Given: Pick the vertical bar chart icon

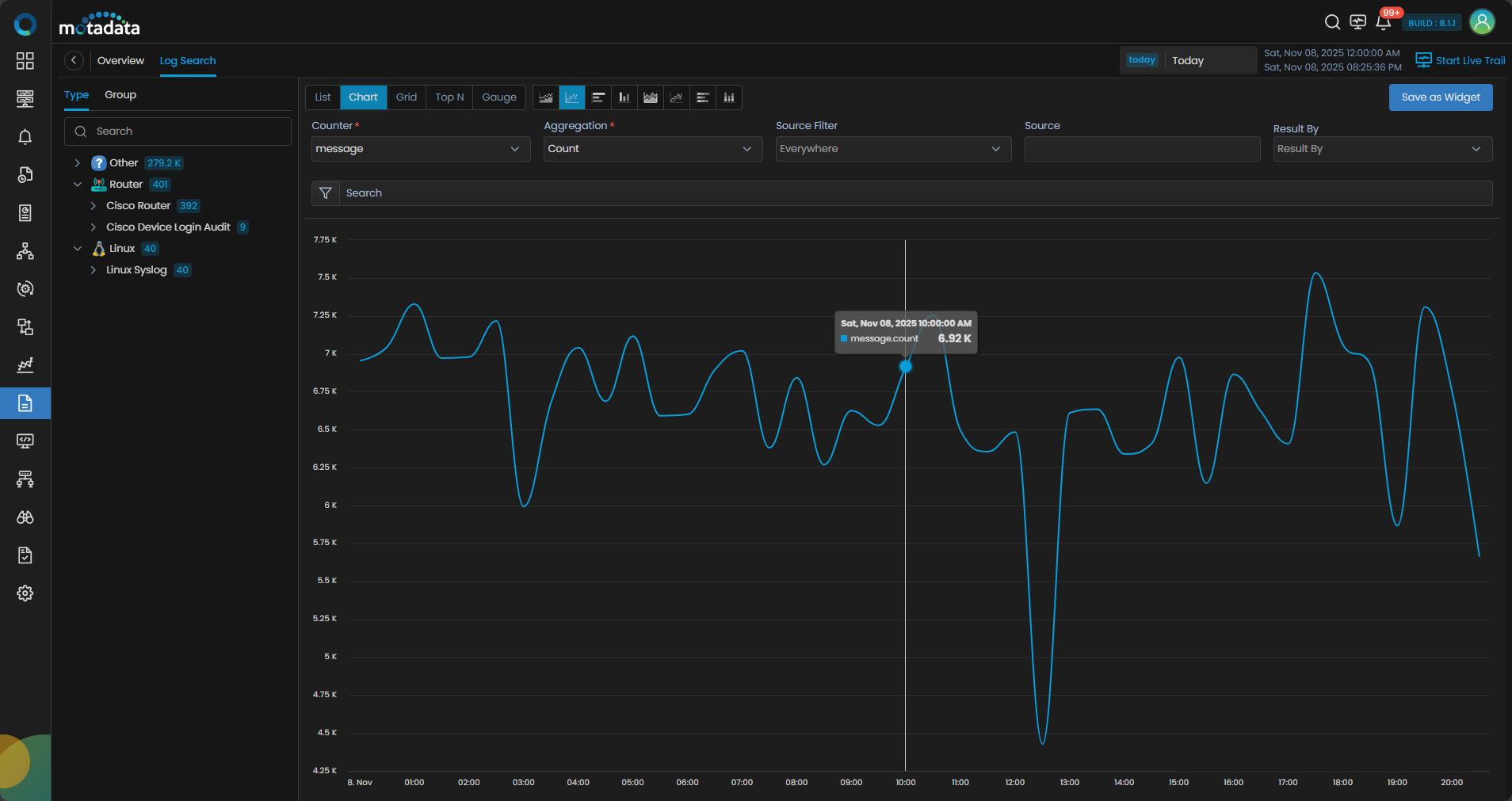Looking at the screenshot, I should tap(624, 97).
